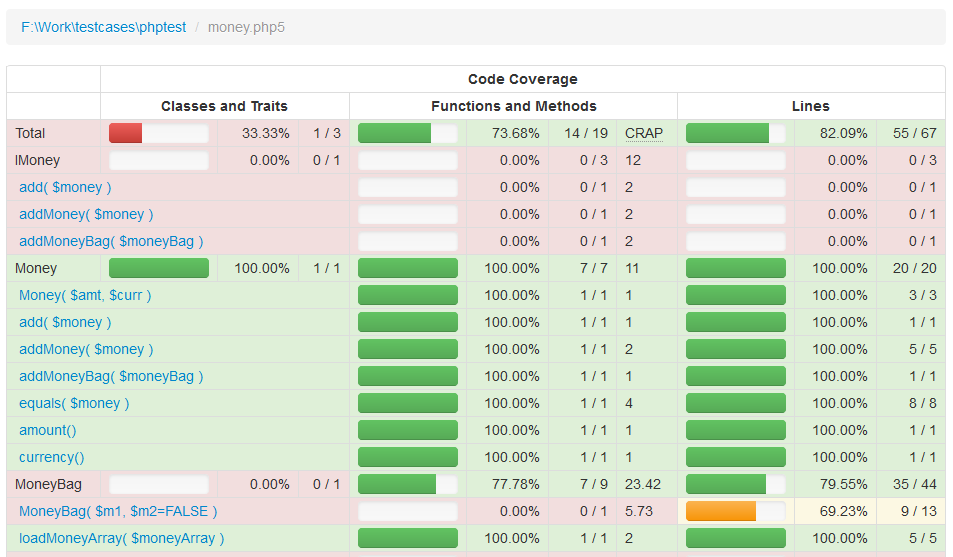This screenshot has height=557, width=953.
Task: Click the MoneyBag class Functions coverage bar
Action: [407, 484]
